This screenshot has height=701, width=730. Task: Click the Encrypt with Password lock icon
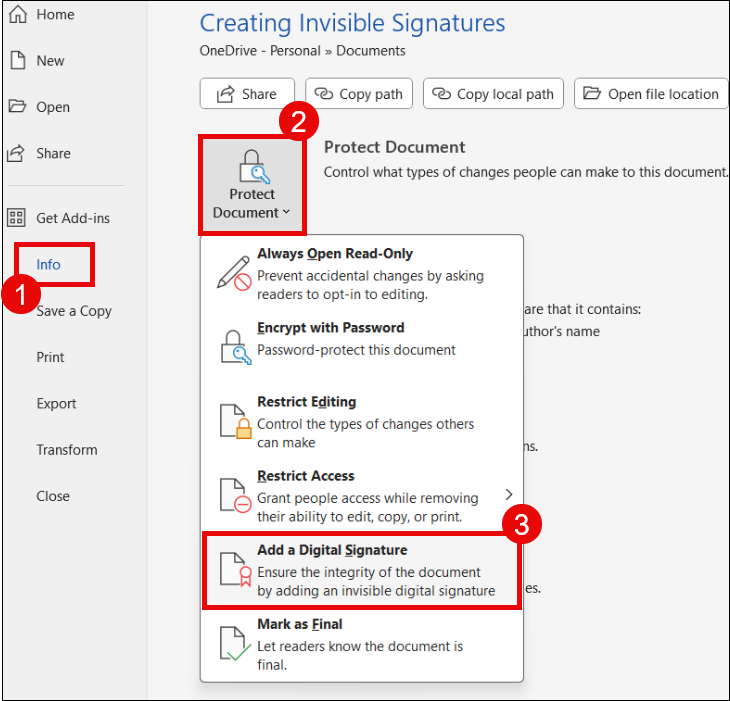point(234,346)
